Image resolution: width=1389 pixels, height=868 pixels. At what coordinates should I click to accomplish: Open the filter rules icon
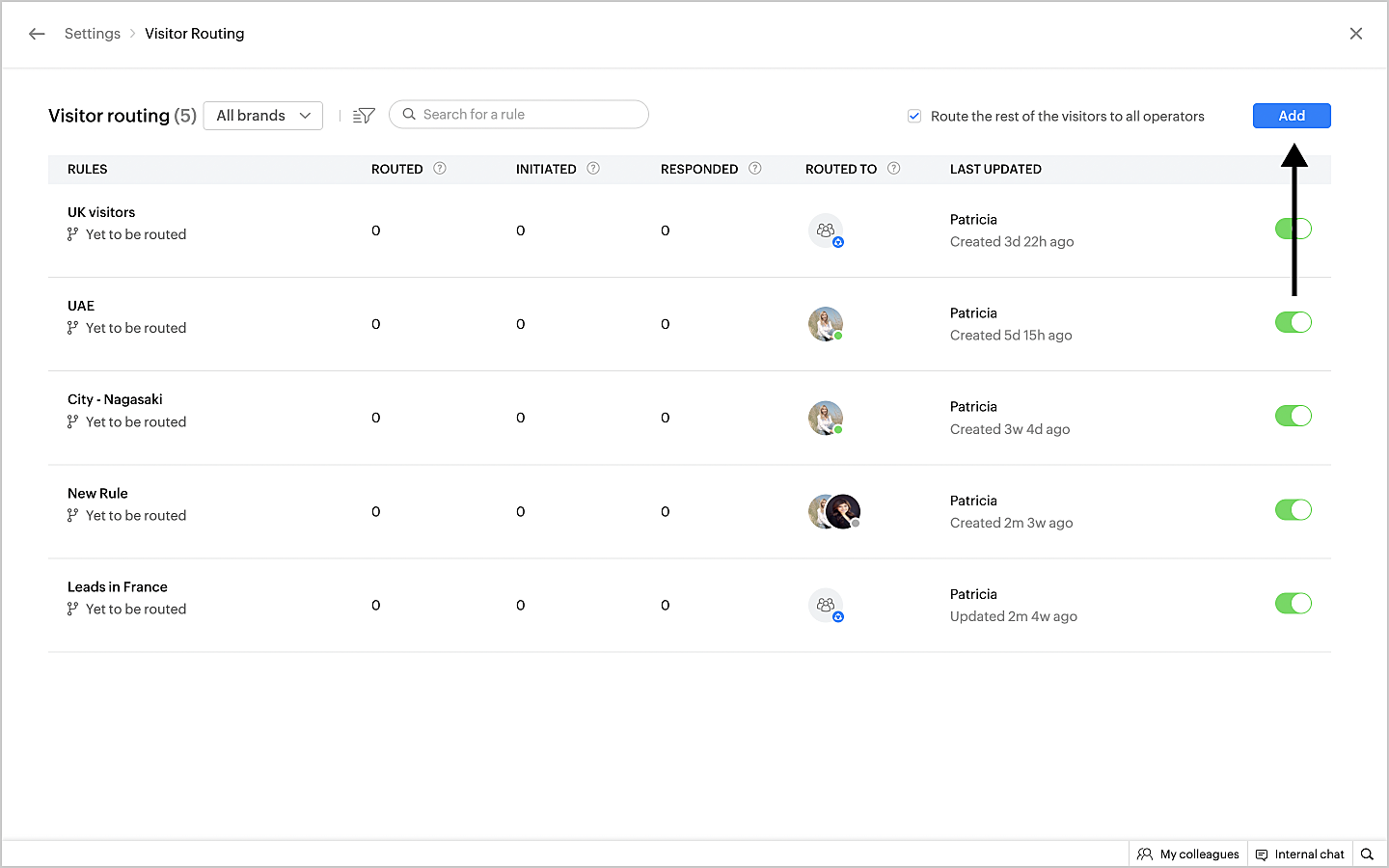click(x=364, y=116)
